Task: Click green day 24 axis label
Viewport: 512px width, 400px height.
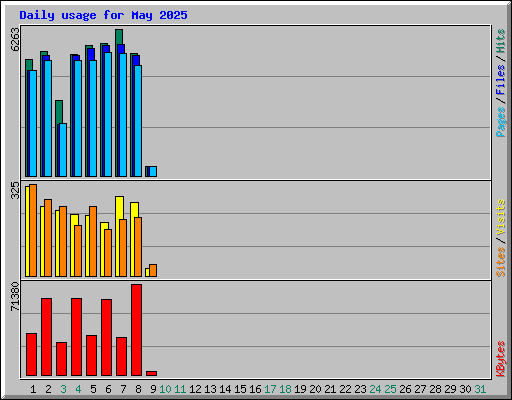Action: coord(375,389)
